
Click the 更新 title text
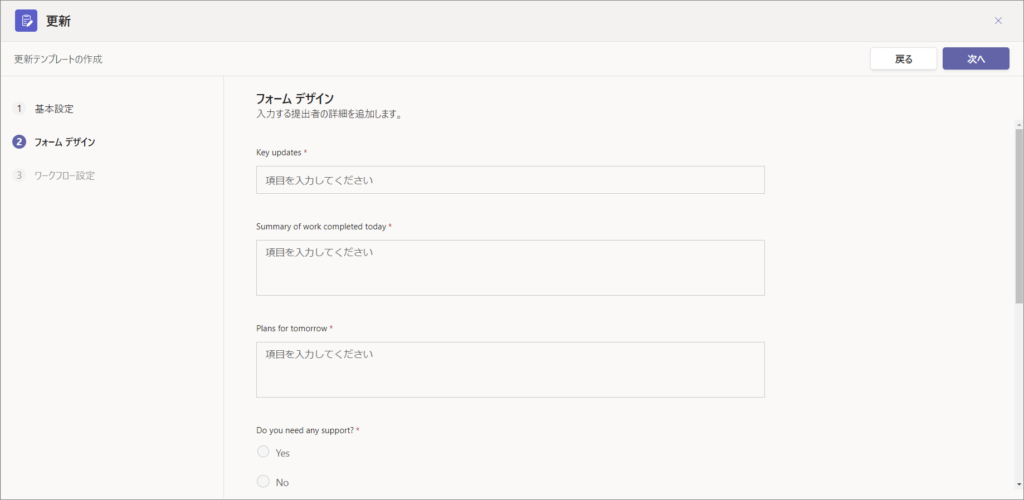coord(59,21)
